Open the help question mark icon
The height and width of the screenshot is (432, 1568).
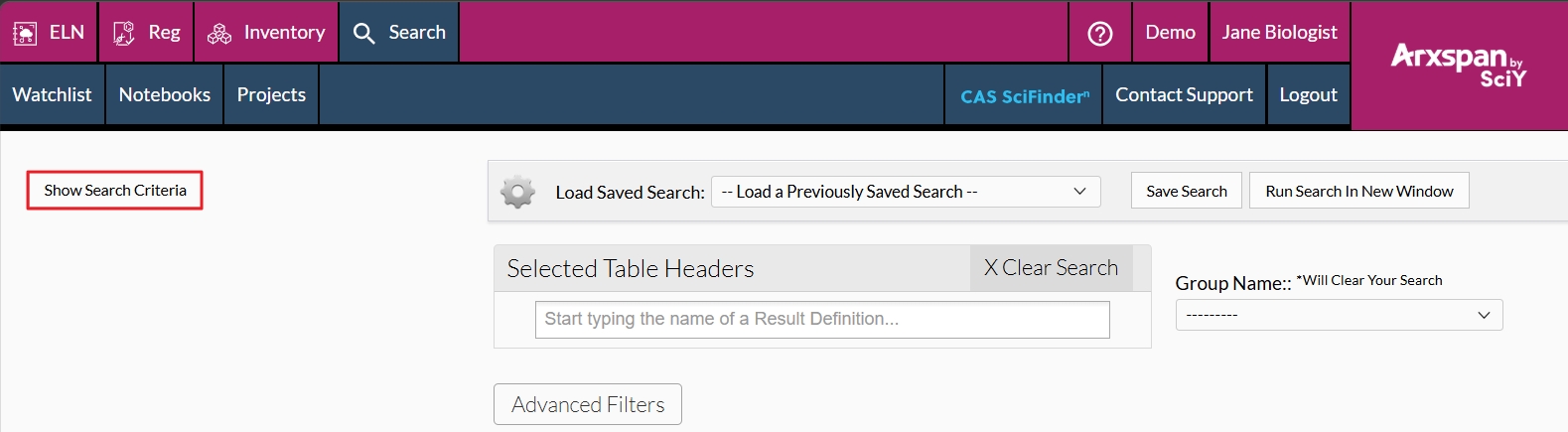pos(1100,33)
